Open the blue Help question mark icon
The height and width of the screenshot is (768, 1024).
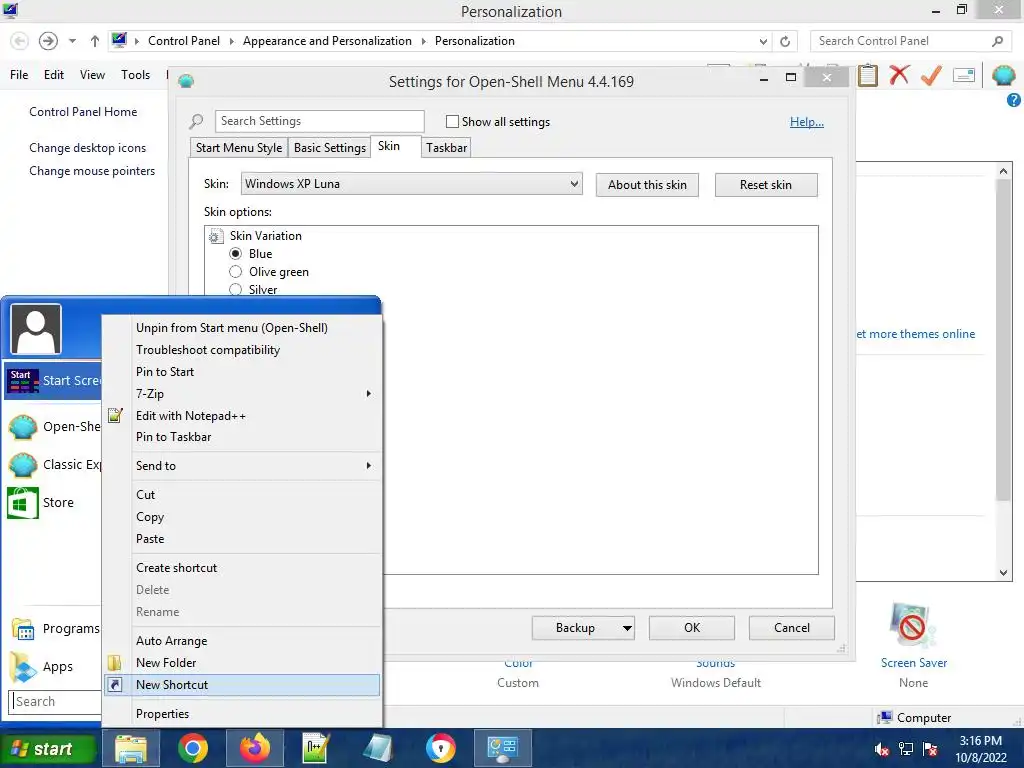pos(1014,100)
